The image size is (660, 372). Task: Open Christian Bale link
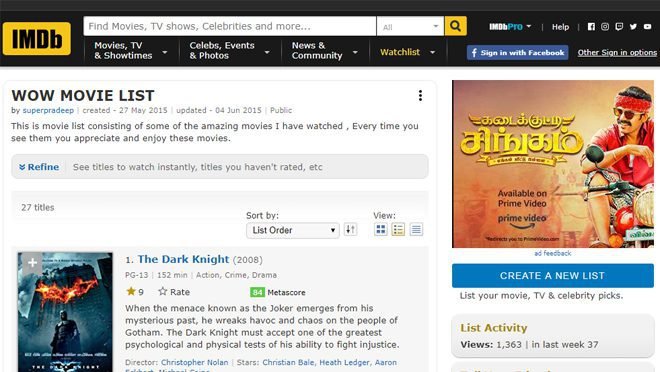(288, 362)
